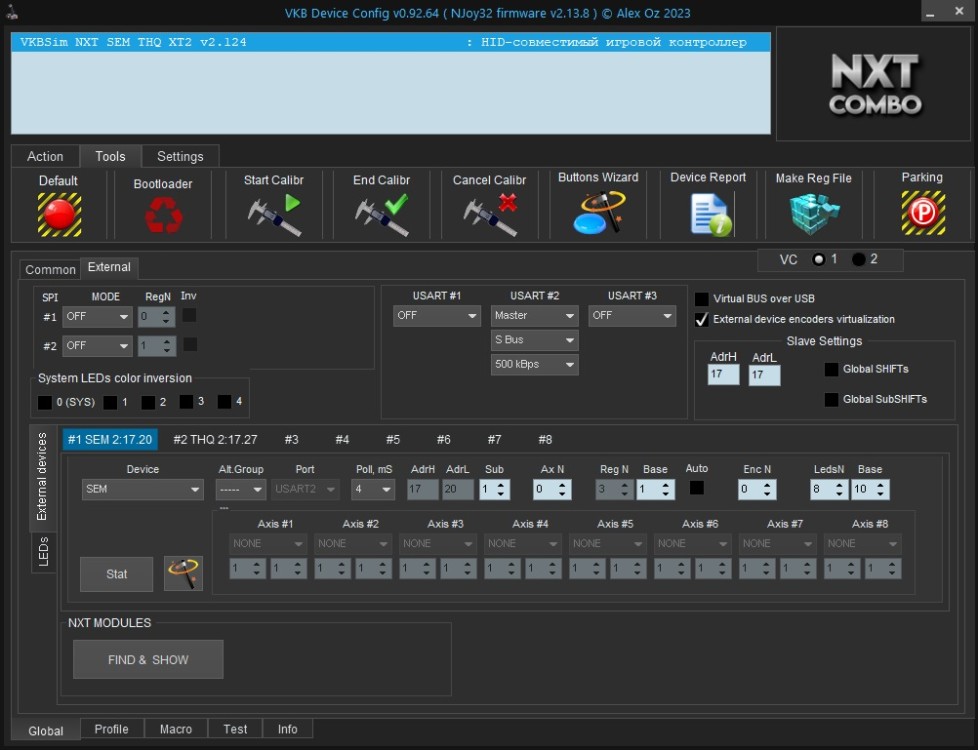Click the red Default button icon
The image size is (978, 750).
pos(59,214)
